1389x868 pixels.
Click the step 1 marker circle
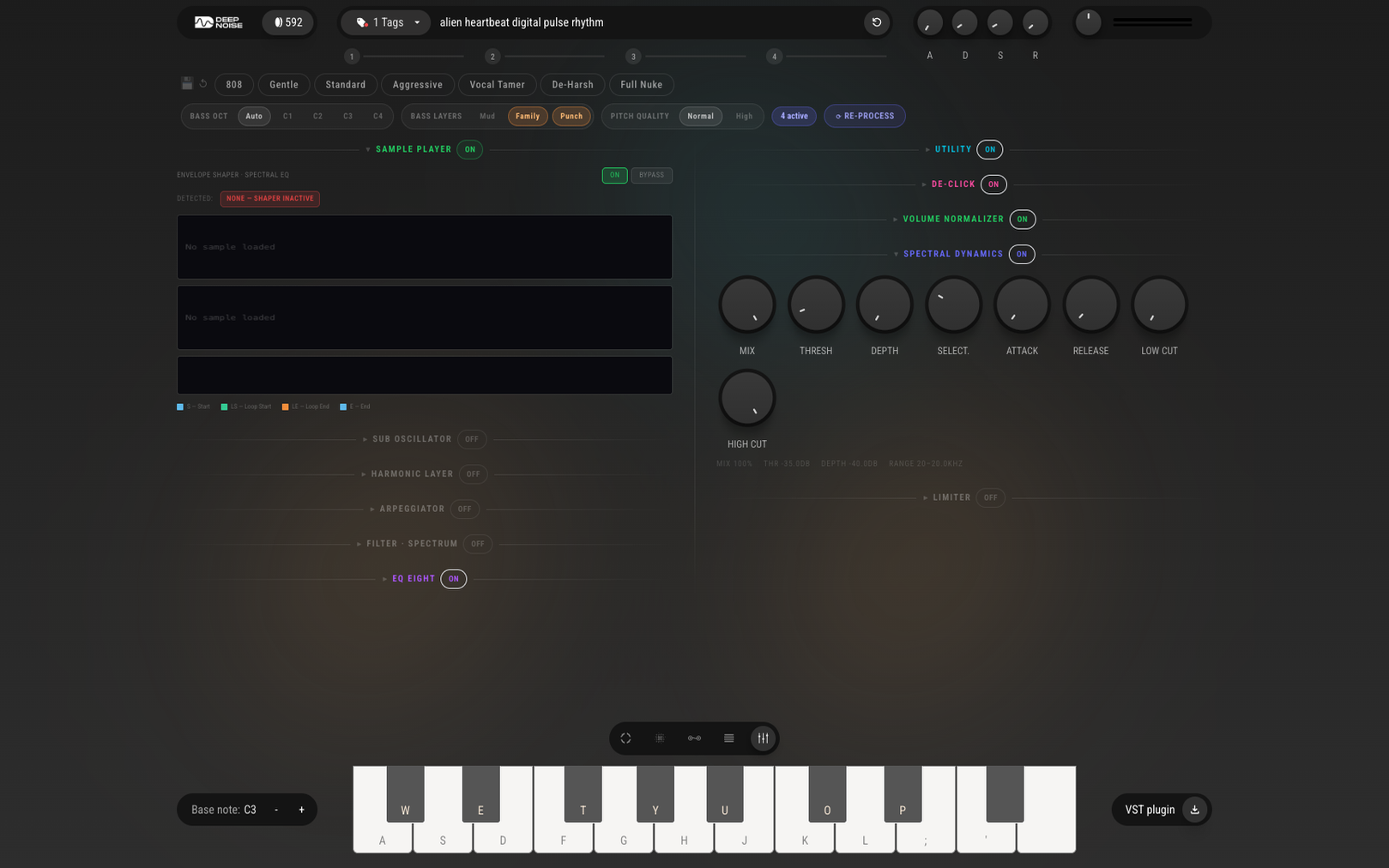click(352, 57)
